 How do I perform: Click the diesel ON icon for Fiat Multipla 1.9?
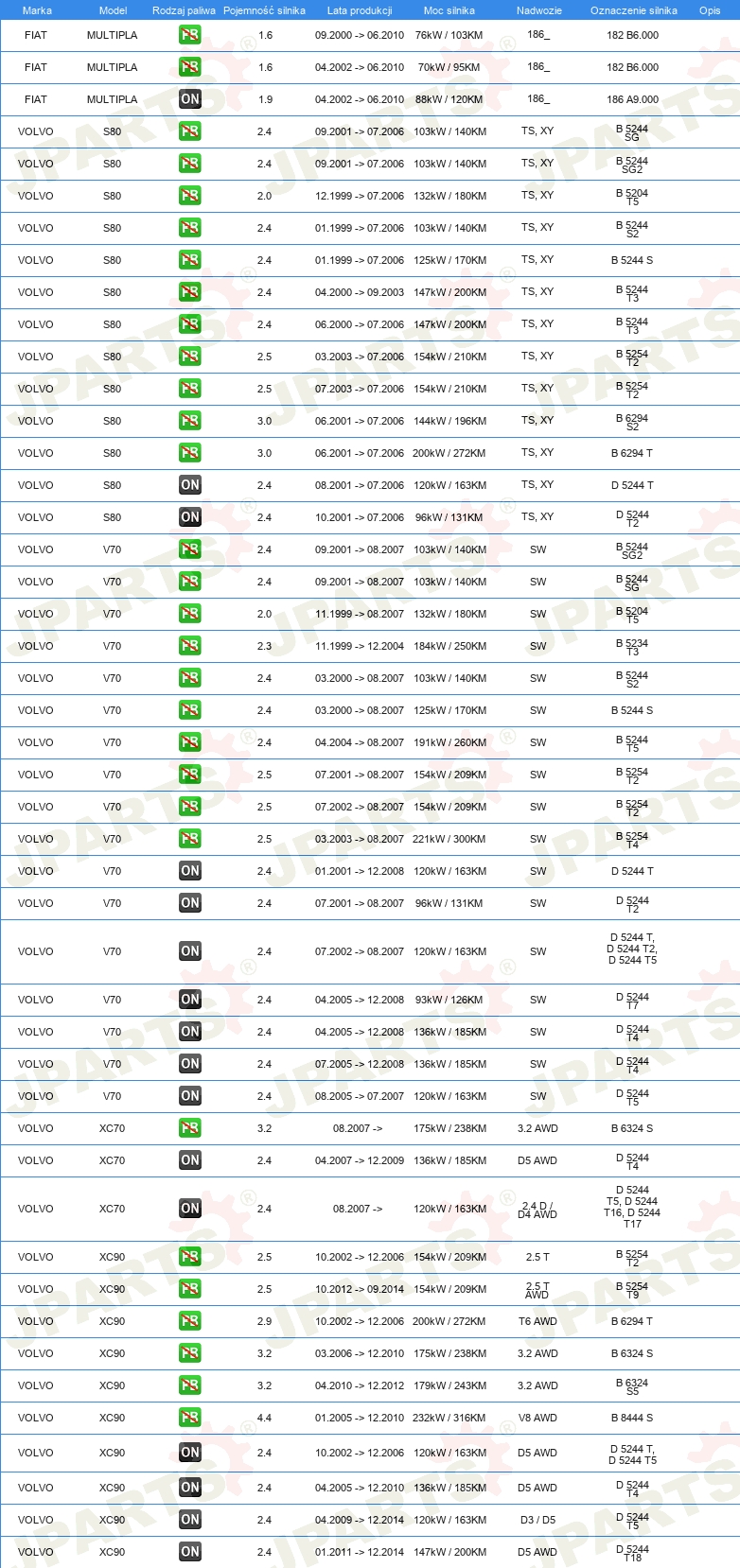190,99
